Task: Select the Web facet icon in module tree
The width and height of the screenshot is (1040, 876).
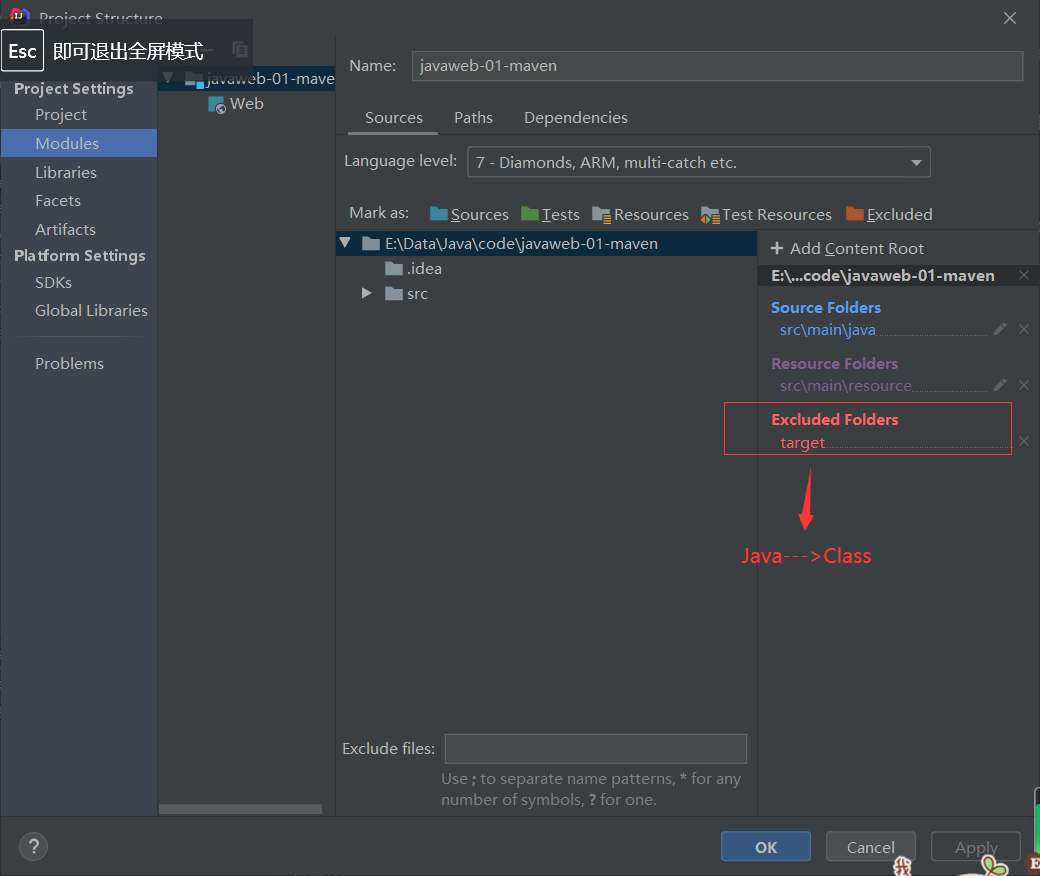Action: [216, 105]
